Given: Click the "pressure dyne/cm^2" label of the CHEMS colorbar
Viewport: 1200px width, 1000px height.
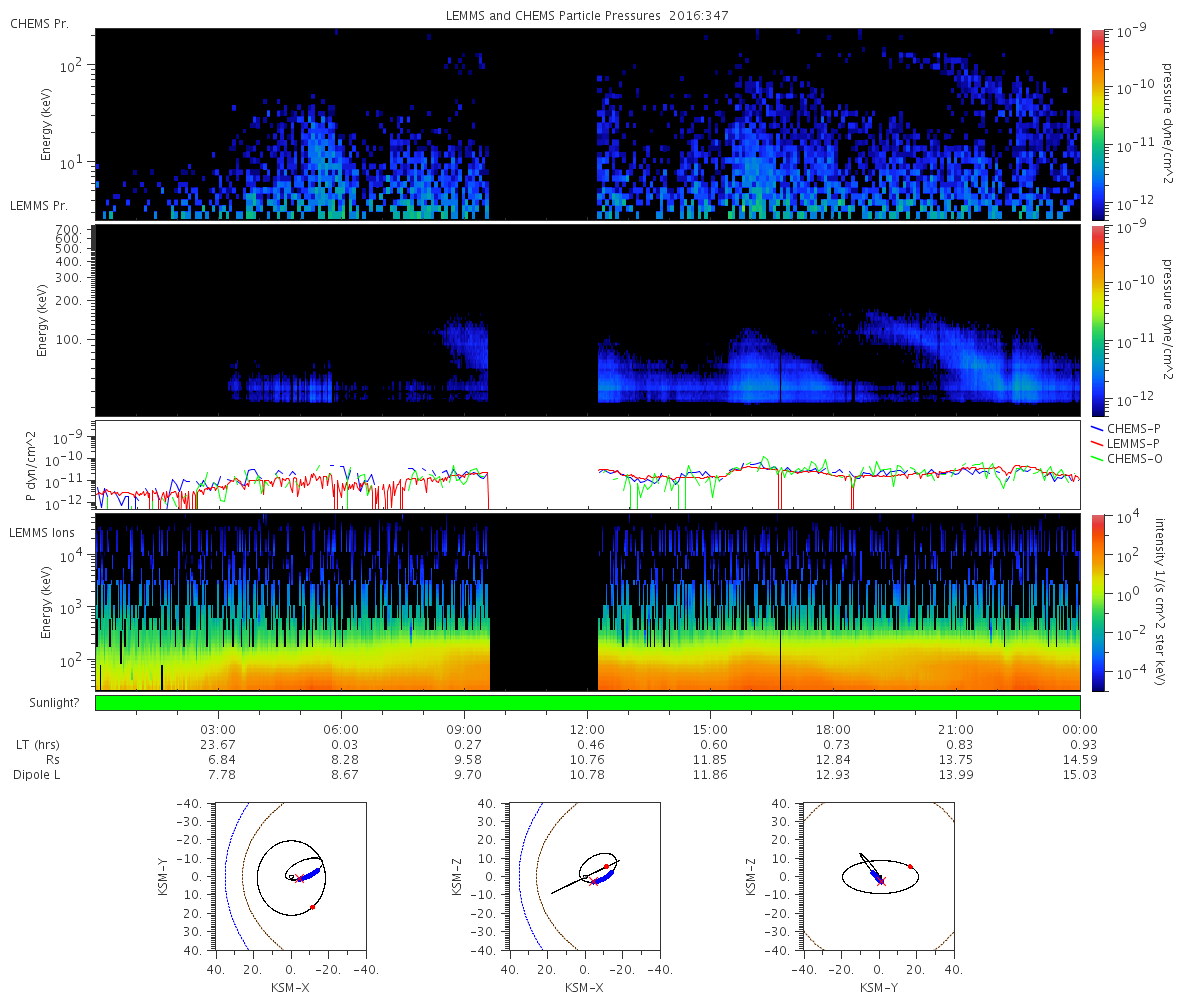Looking at the screenshot, I should tap(1166, 124).
